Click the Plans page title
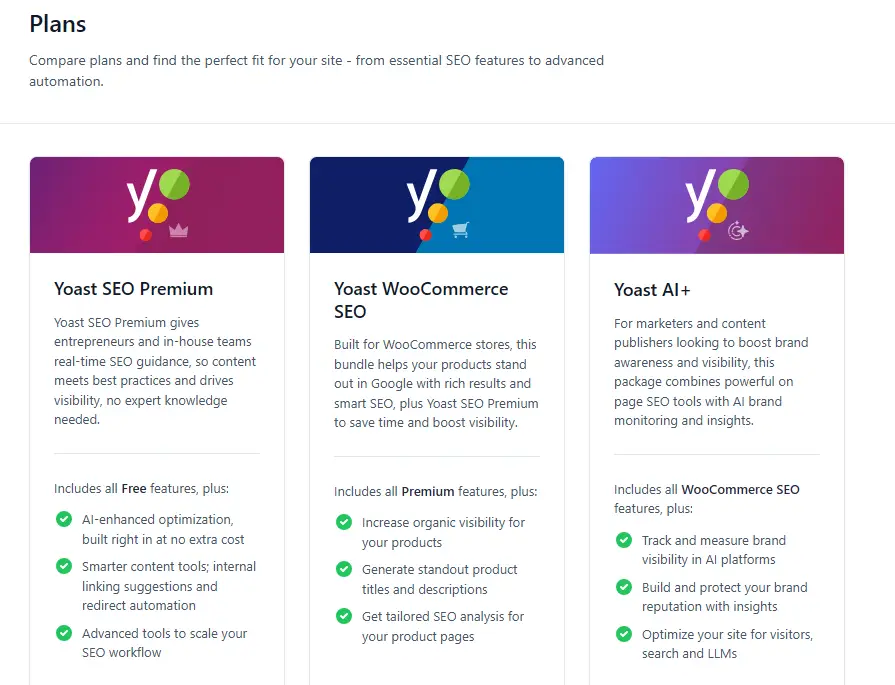 pos(57,23)
